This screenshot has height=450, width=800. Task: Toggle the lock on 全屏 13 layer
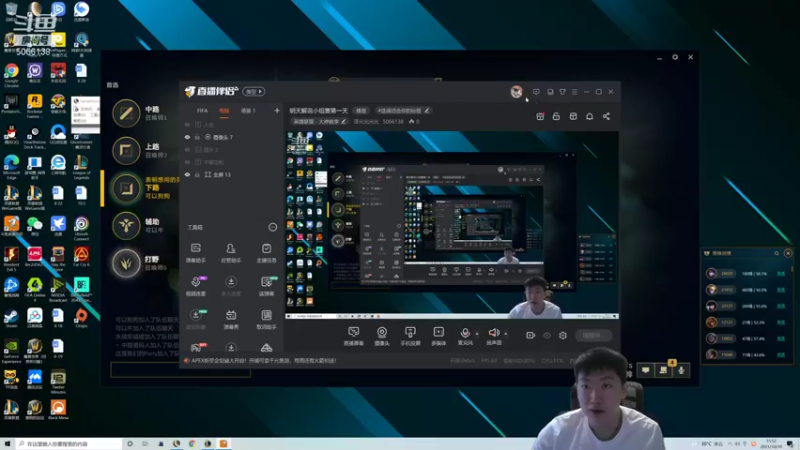[x=197, y=174]
